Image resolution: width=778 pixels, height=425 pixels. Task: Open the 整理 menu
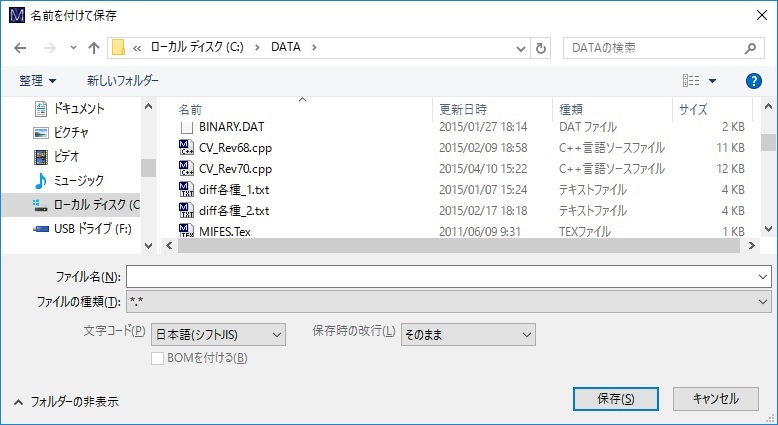pyautogui.click(x=38, y=81)
